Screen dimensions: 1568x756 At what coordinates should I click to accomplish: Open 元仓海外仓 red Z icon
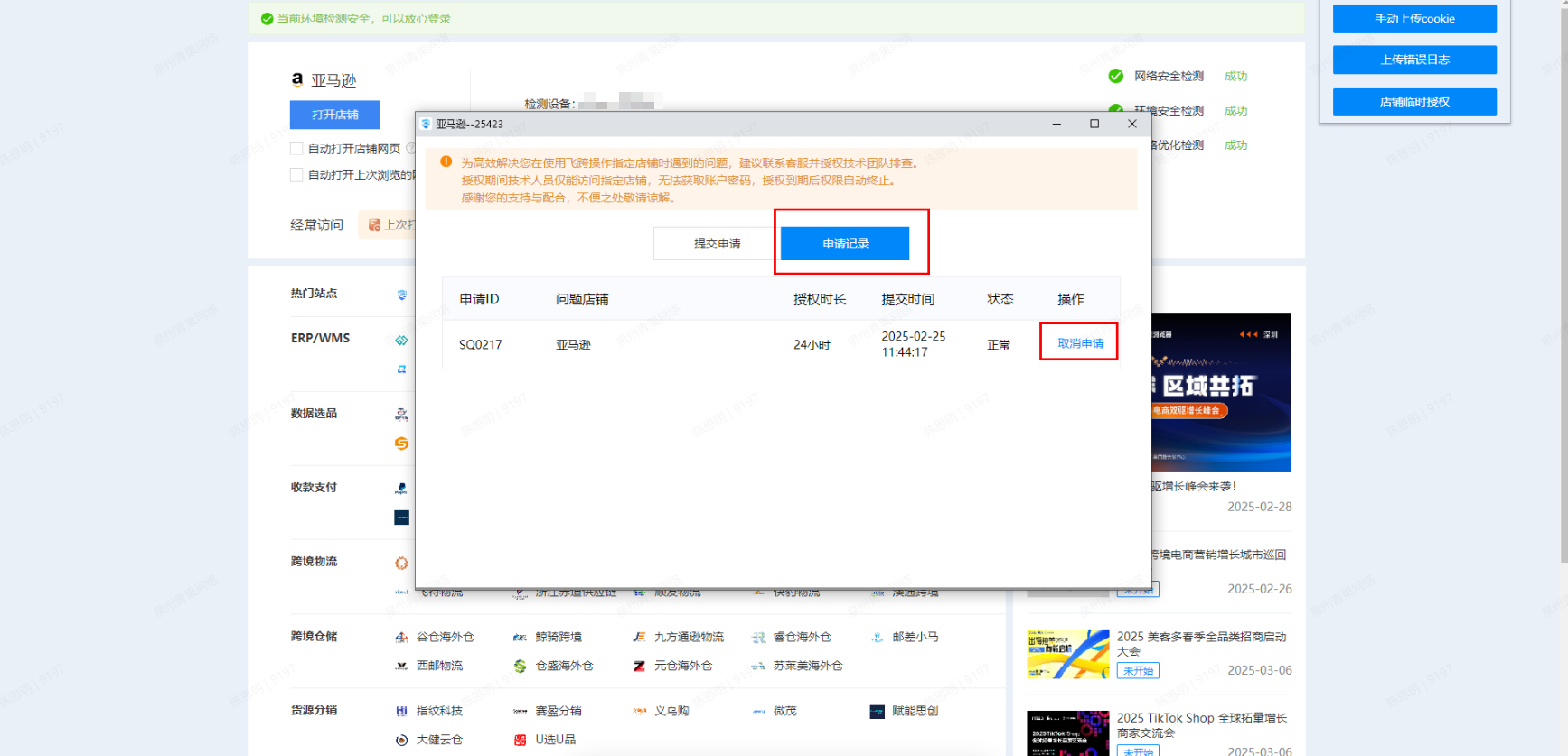[x=639, y=667]
